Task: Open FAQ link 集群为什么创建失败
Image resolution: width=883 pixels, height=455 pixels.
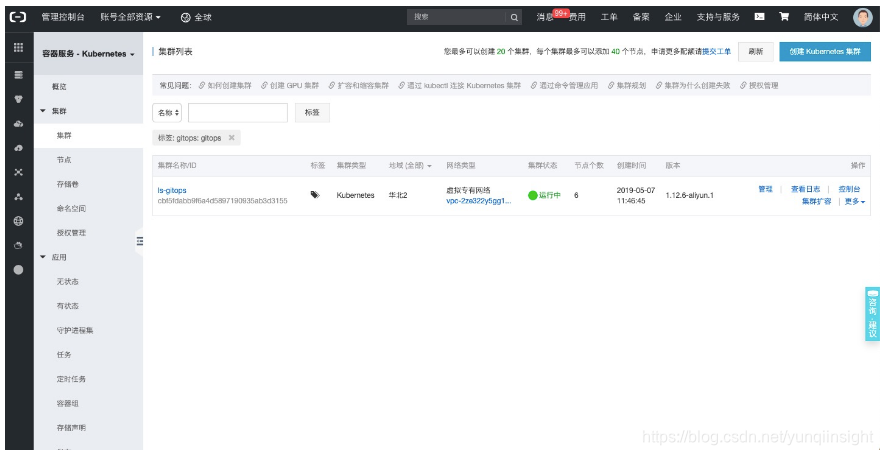Action: (693, 86)
